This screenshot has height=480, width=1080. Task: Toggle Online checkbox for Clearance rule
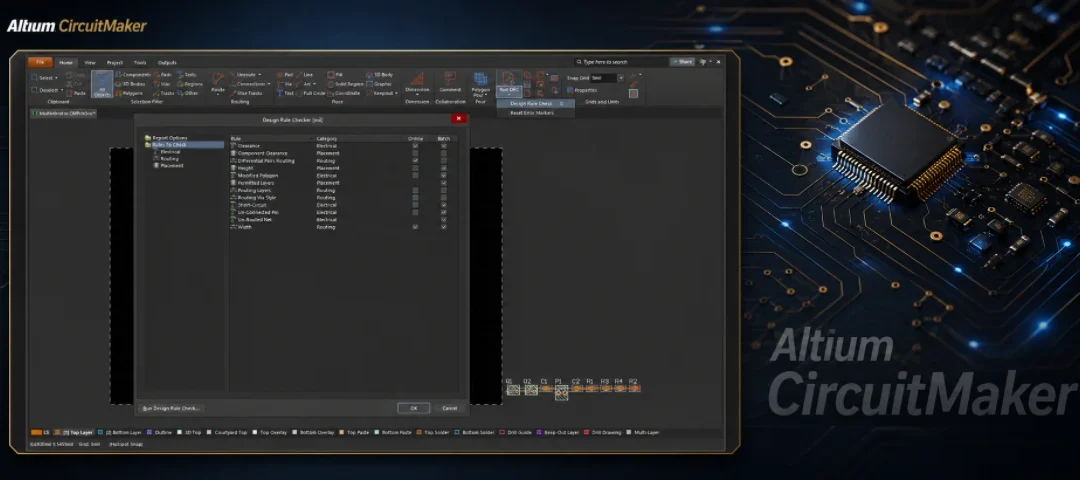[415, 146]
